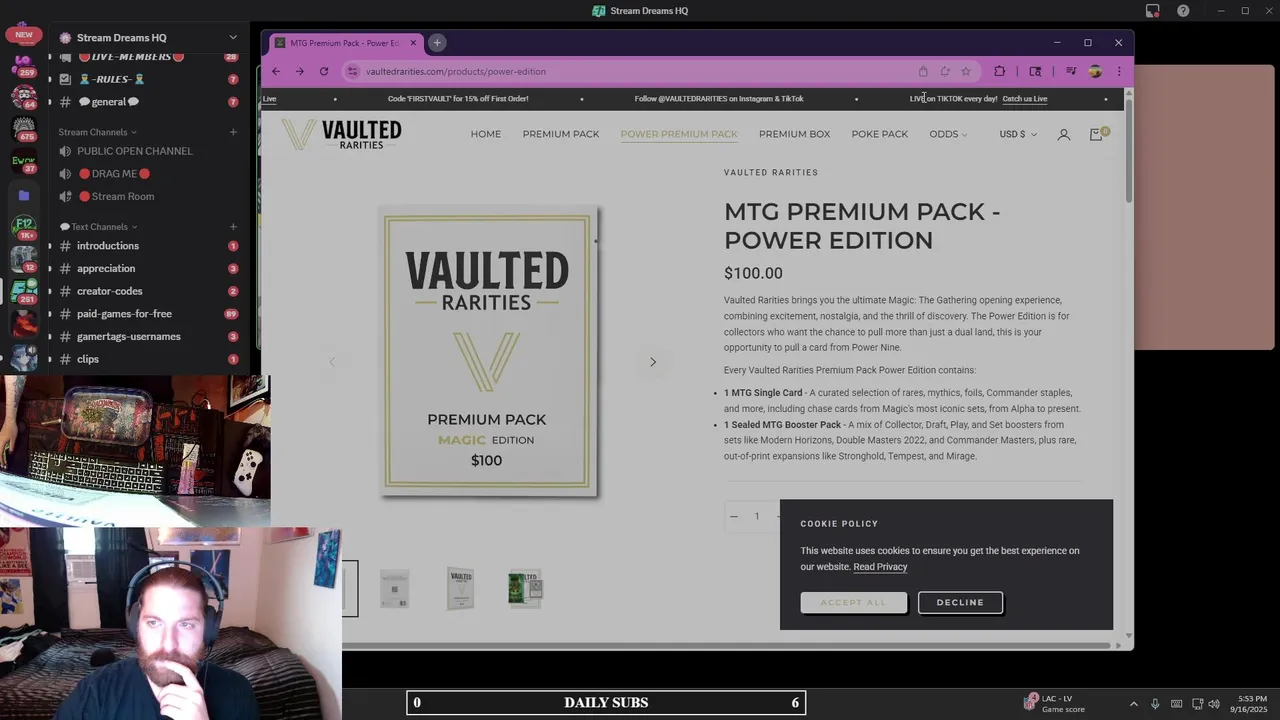The width and height of the screenshot is (1280, 720).
Task: Open the browser profile avatar
Action: coord(1095,71)
